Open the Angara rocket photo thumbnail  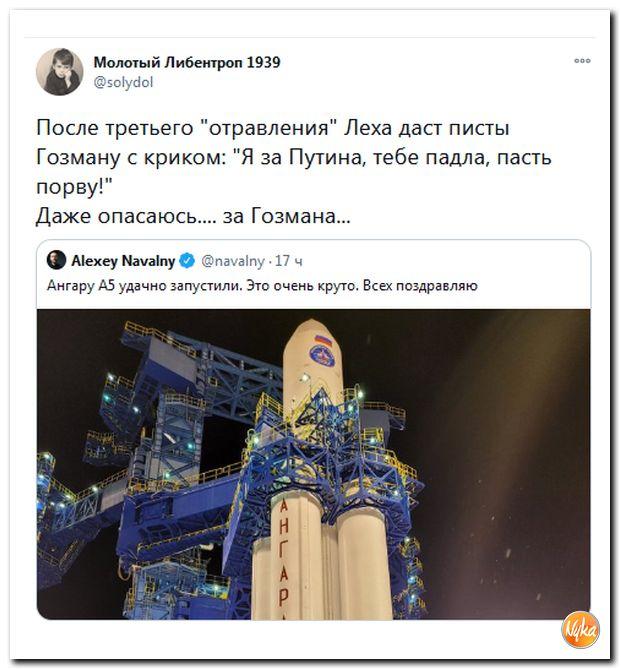coord(314,464)
